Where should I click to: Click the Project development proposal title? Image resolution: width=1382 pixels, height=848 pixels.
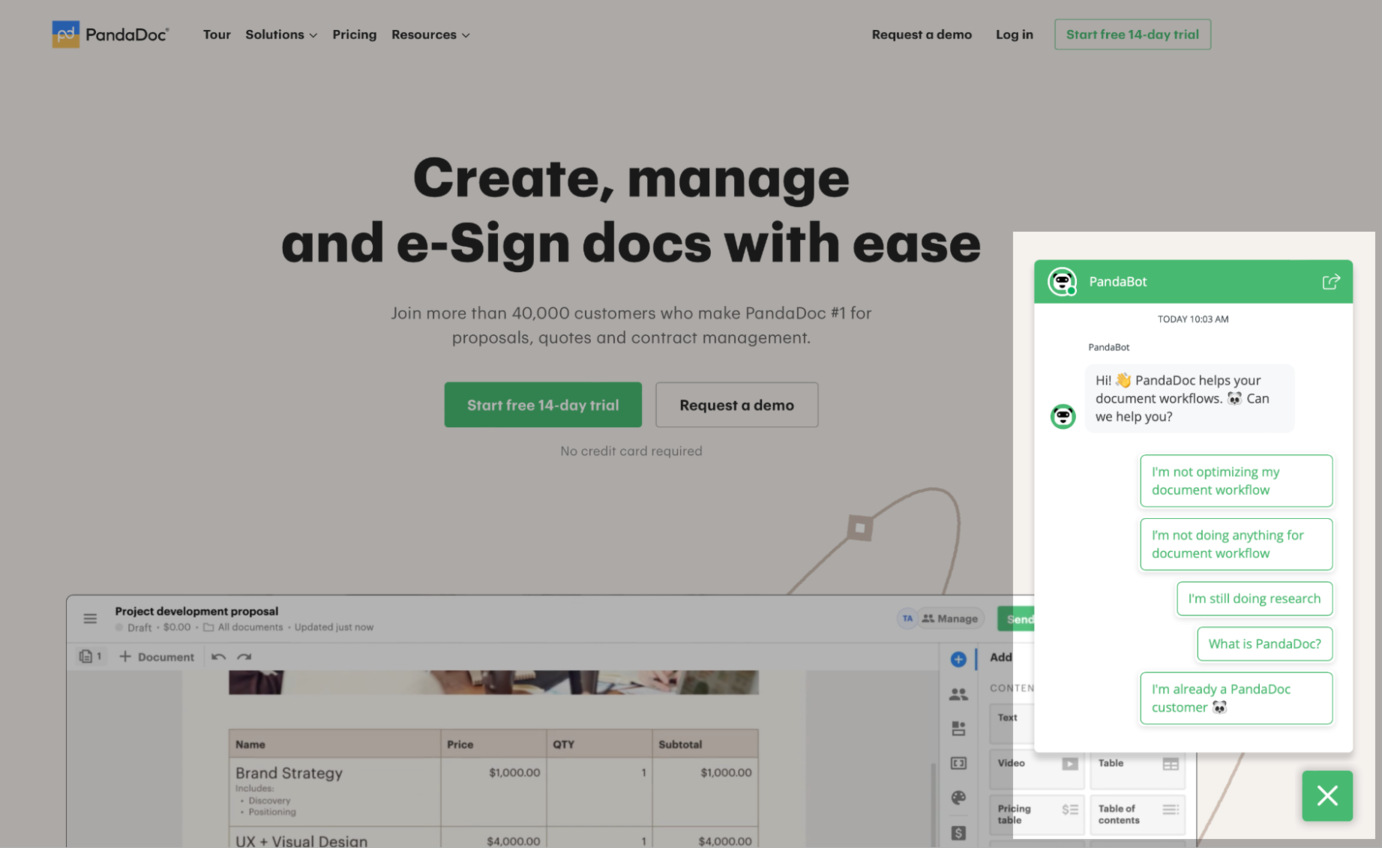point(196,611)
